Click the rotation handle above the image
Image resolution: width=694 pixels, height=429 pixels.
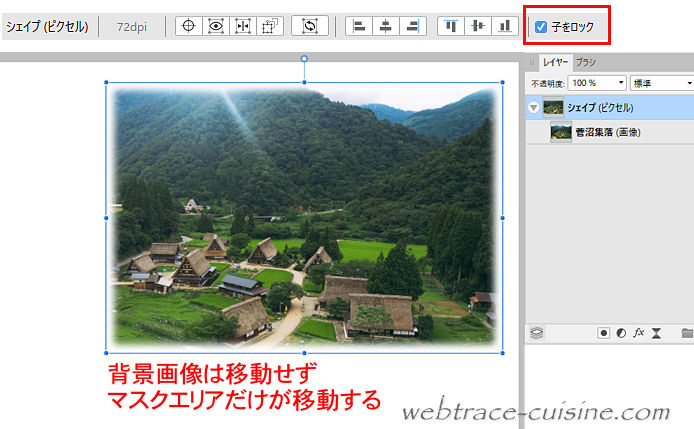[x=304, y=59]
